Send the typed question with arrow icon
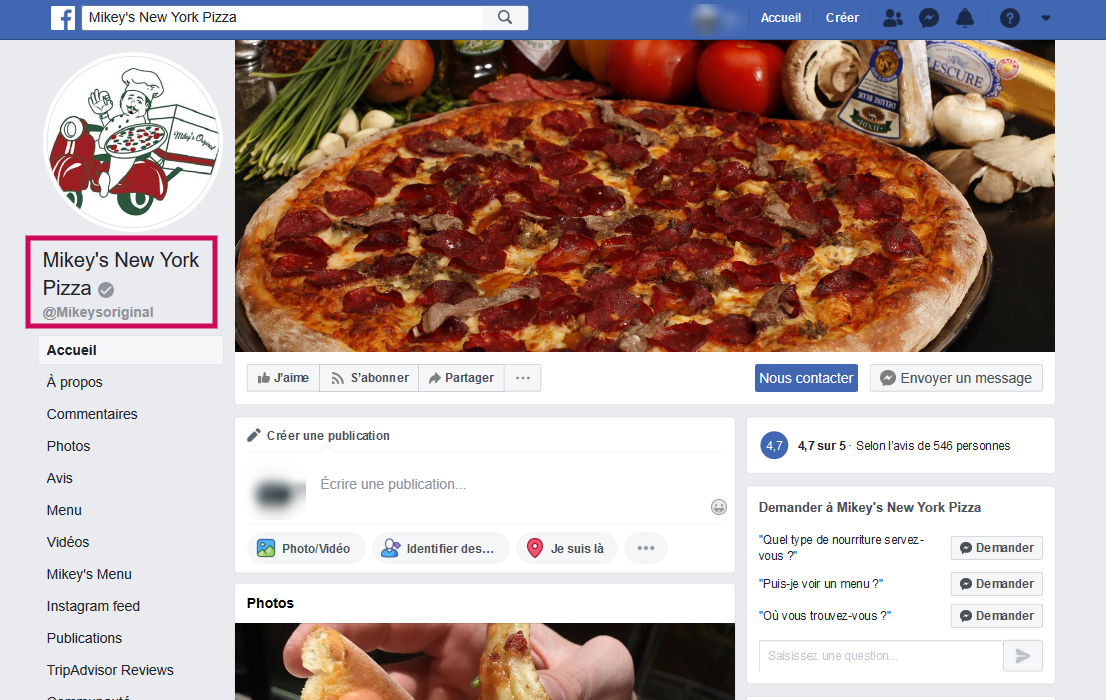Screen dimensions: 1106x700 [1023, 656]
